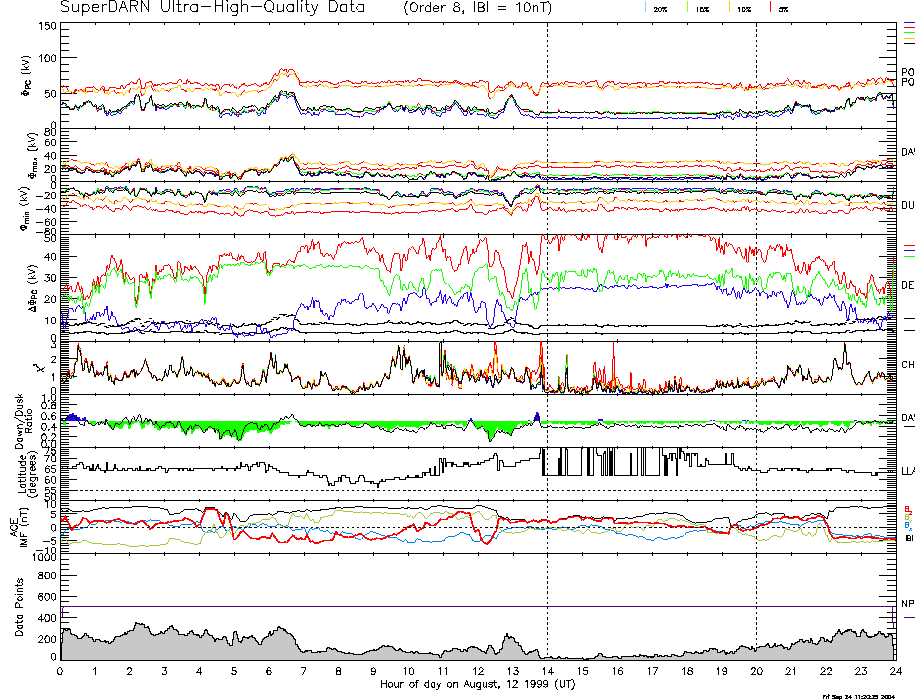Click the hour 12 tick label on x-axis
915x700 pixels.
pyautogui.click(x=477, y=672)
